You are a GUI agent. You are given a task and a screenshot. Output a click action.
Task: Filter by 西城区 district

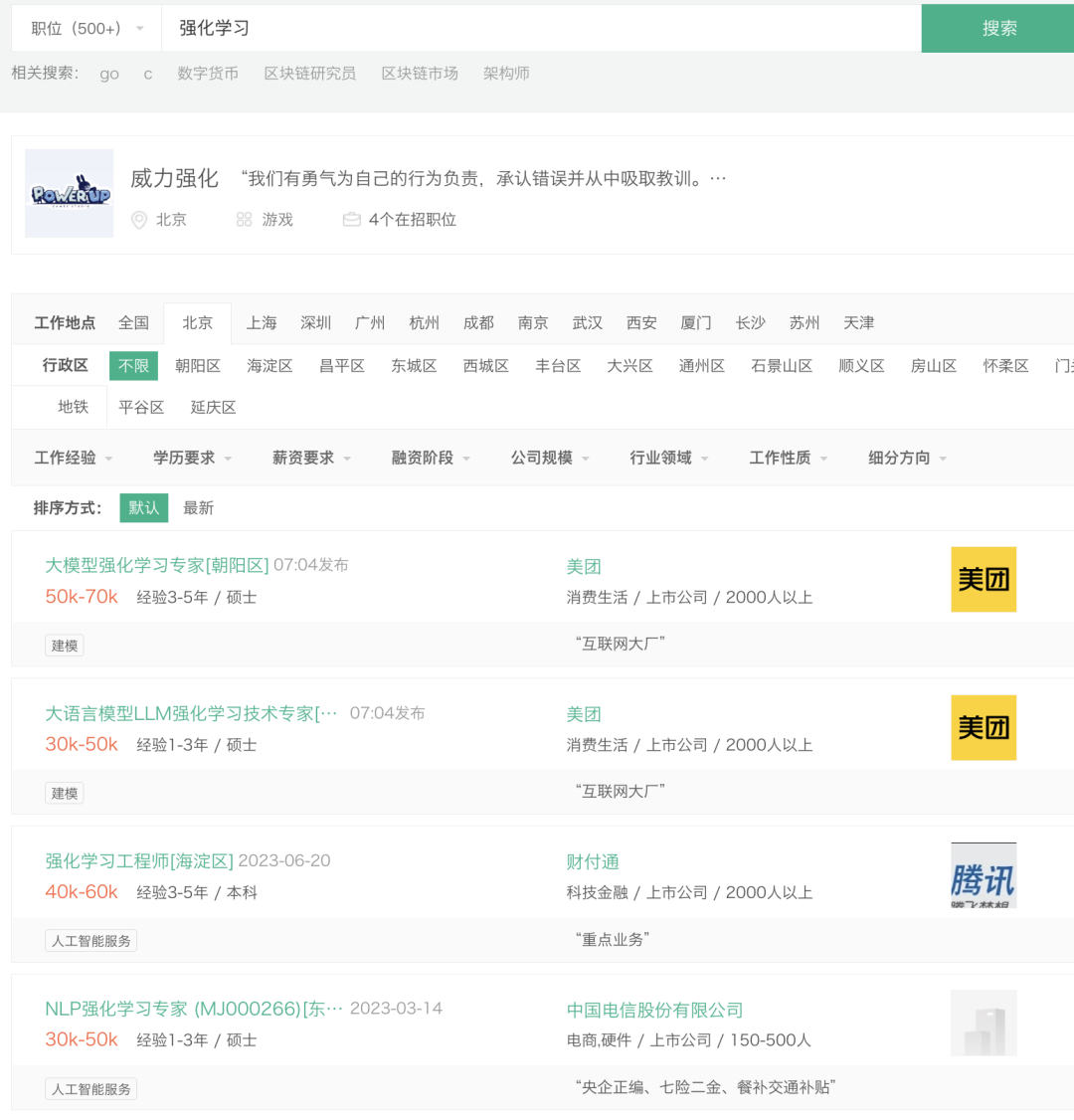point(486,366)
